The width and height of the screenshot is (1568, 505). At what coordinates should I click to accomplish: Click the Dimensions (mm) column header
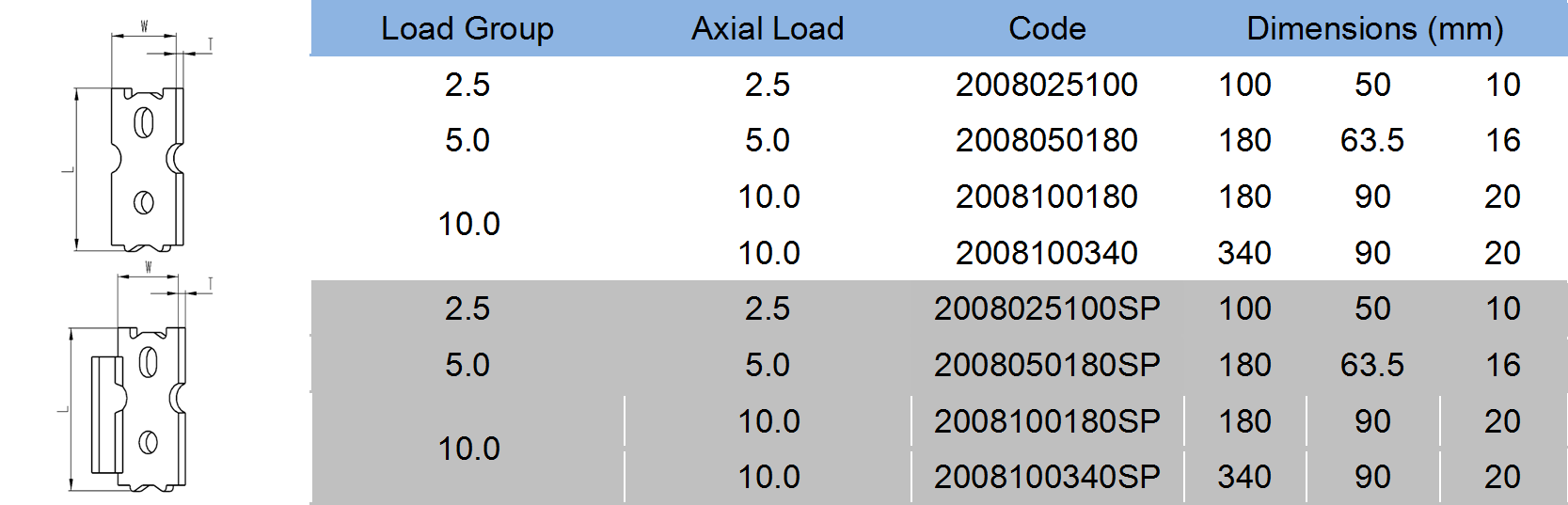click(x=1374, y=28)
